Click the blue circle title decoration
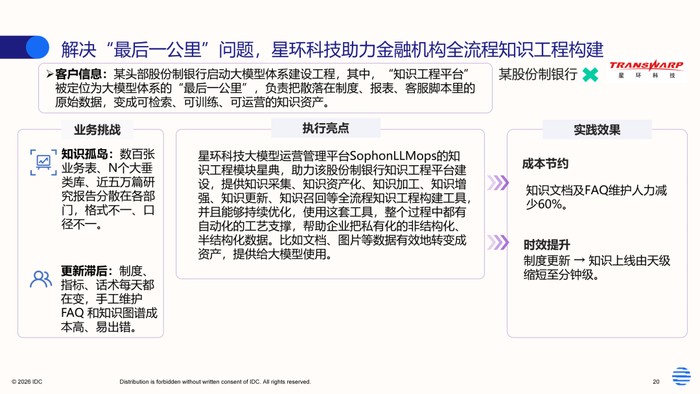The width and height of the screenshot is (700, 394). (x=37, y=47)
